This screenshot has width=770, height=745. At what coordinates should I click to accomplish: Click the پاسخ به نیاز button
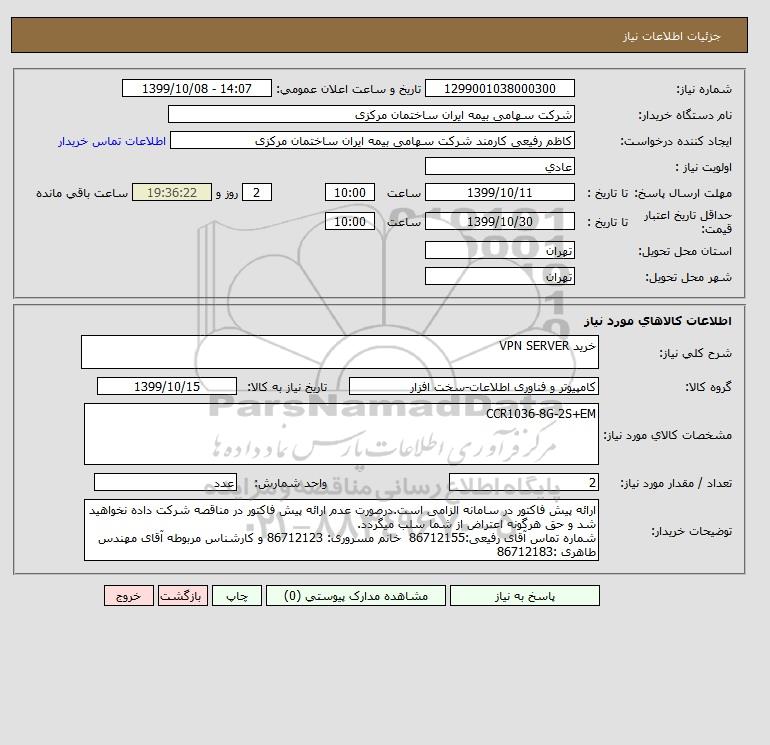point(524,596)
